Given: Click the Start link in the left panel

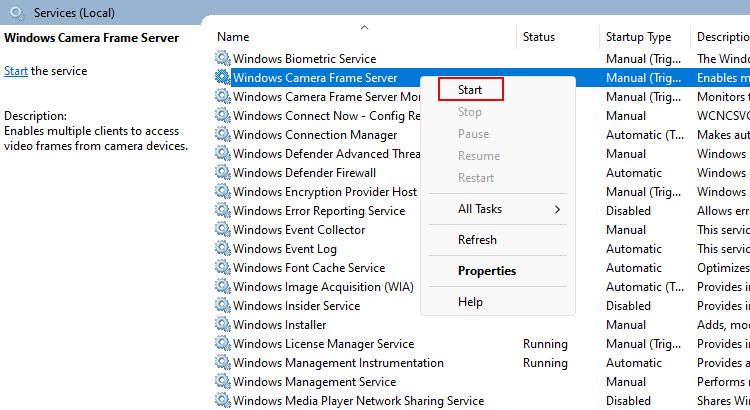Looking at the screenshot, I should coord(15,71).
